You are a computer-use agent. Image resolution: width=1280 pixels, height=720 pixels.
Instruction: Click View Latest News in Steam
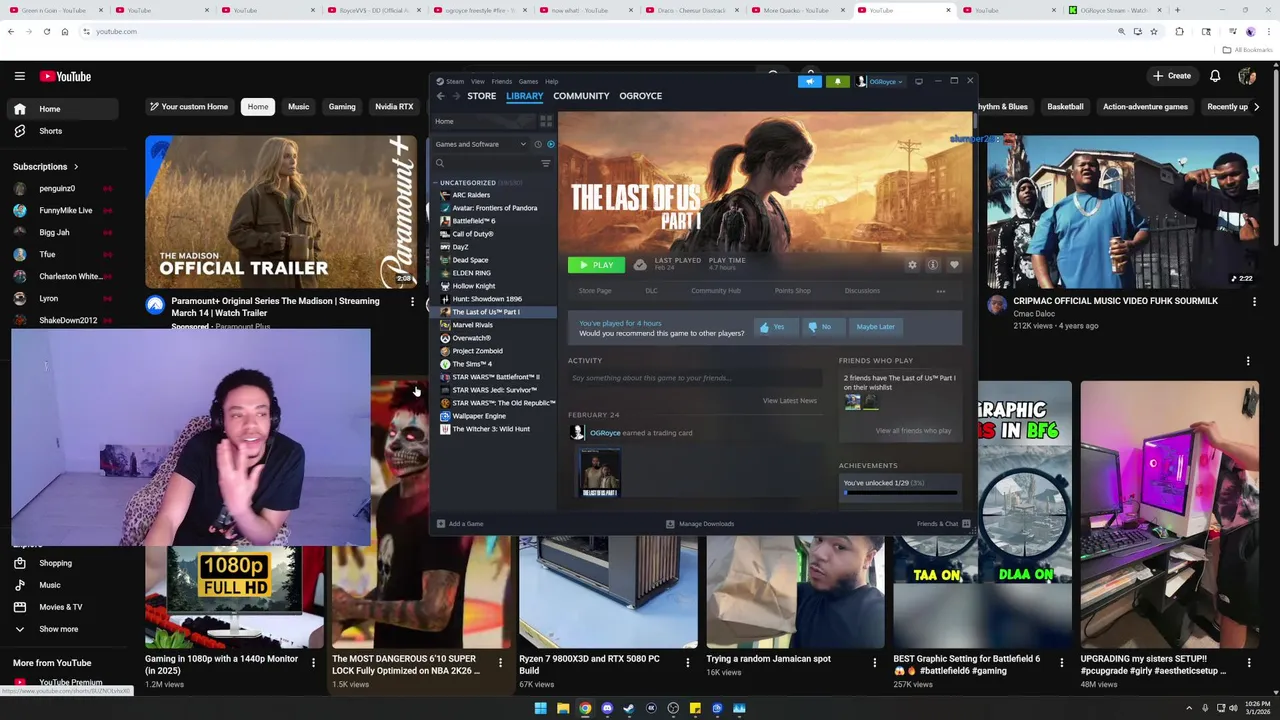[790, 401]
